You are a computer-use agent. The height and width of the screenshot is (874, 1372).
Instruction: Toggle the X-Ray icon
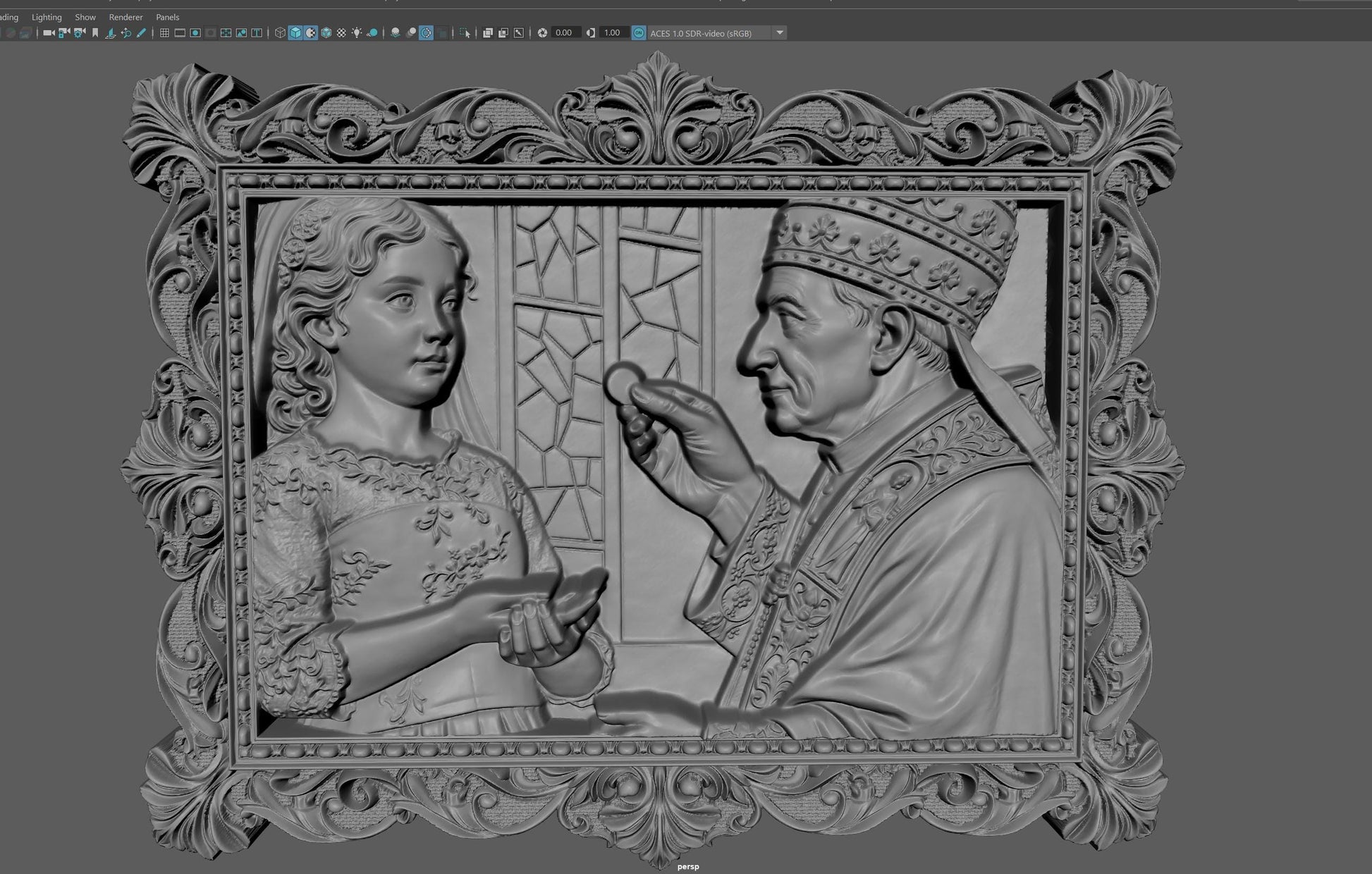coord(487,32)
